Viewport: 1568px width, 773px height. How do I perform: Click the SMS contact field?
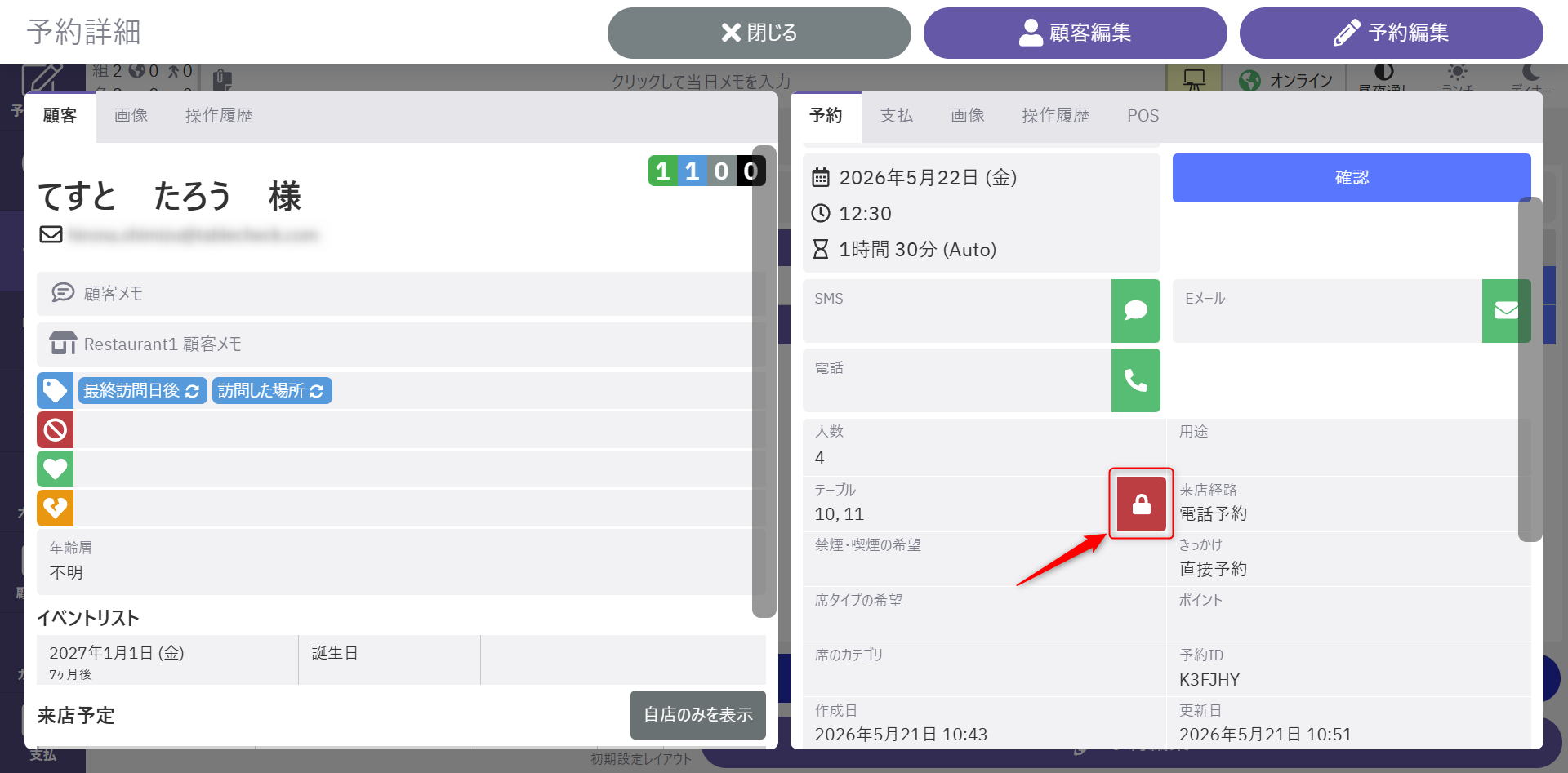click(x=957, y=310)
